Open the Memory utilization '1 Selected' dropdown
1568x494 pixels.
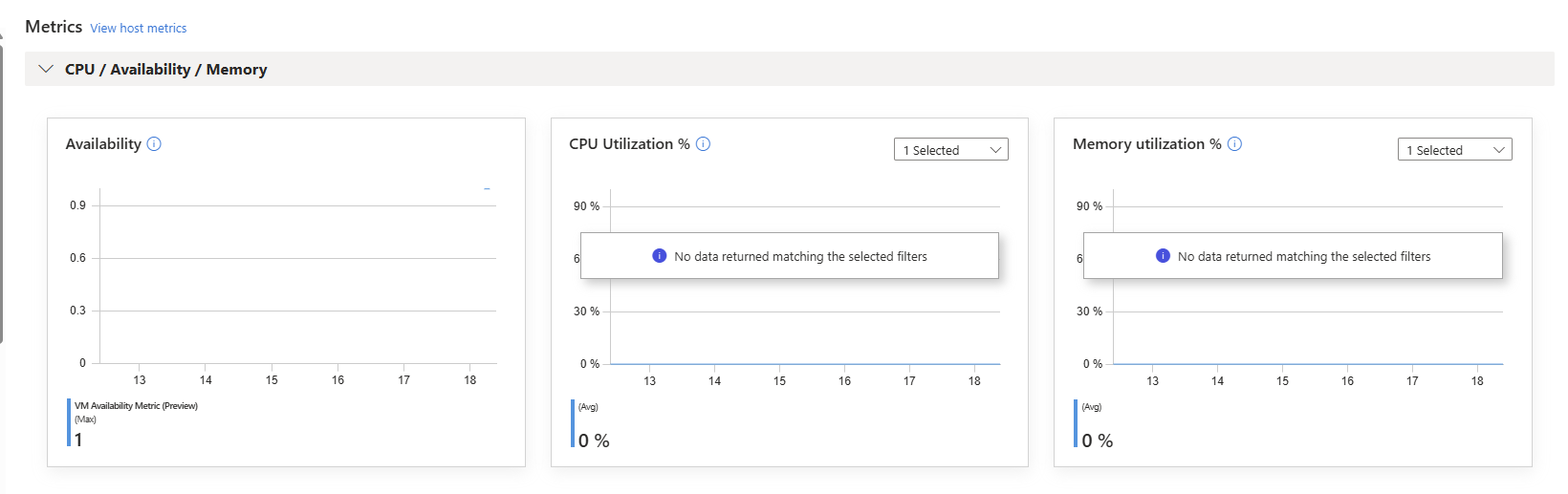(1454, 150)
